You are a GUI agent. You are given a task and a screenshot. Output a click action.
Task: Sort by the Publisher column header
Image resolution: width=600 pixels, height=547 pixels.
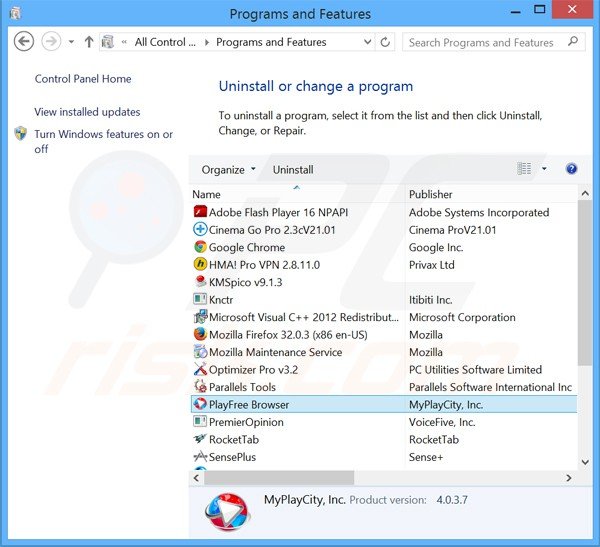[x=491, y=194]
